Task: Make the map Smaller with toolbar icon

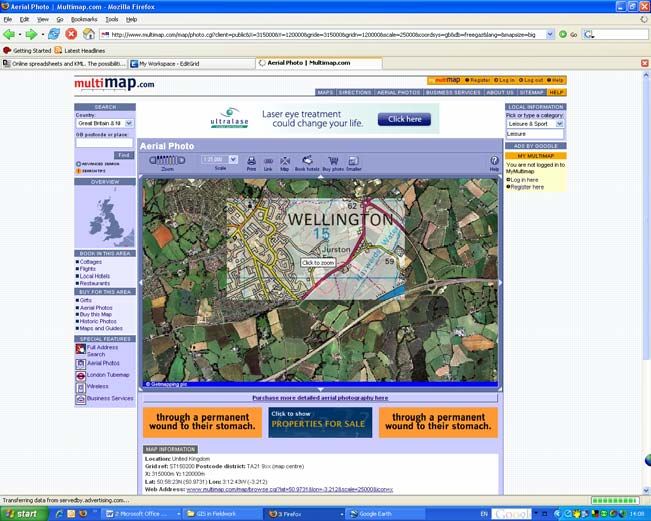Action: pyautogui.click(x=353, y=161)
